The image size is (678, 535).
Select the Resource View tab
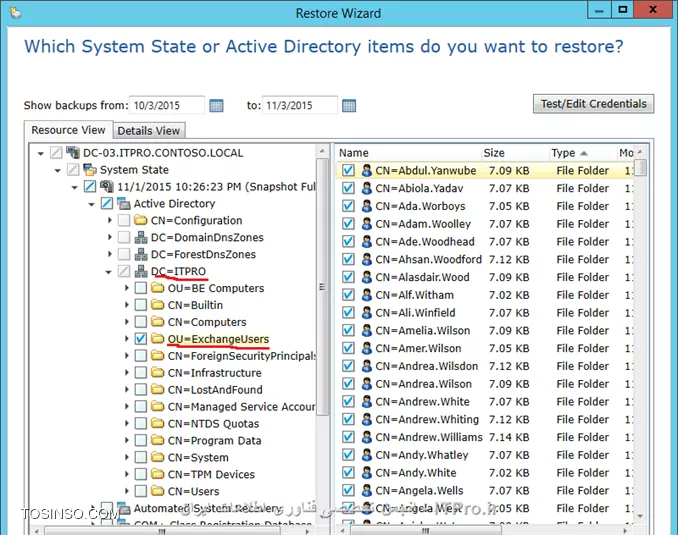[68, 130]
